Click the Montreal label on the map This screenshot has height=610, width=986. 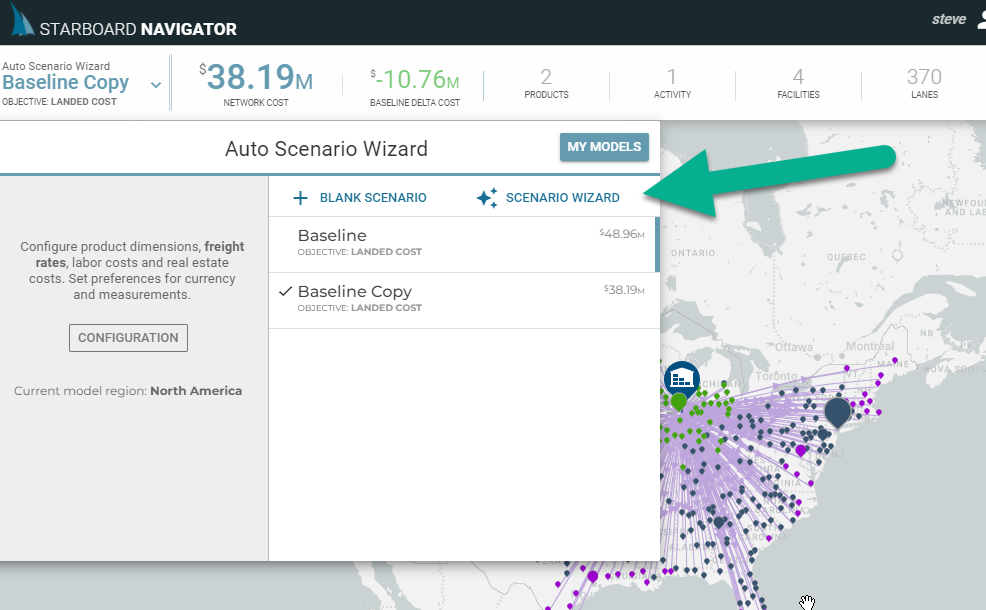click(870, 346)
